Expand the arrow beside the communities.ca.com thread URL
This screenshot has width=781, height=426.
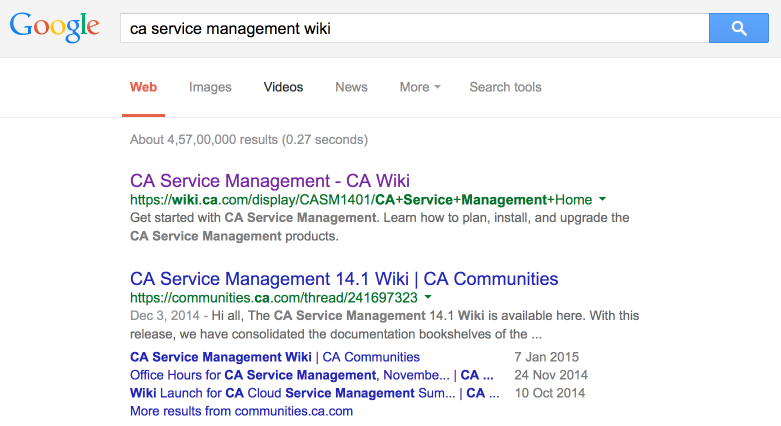click(428, 297)
